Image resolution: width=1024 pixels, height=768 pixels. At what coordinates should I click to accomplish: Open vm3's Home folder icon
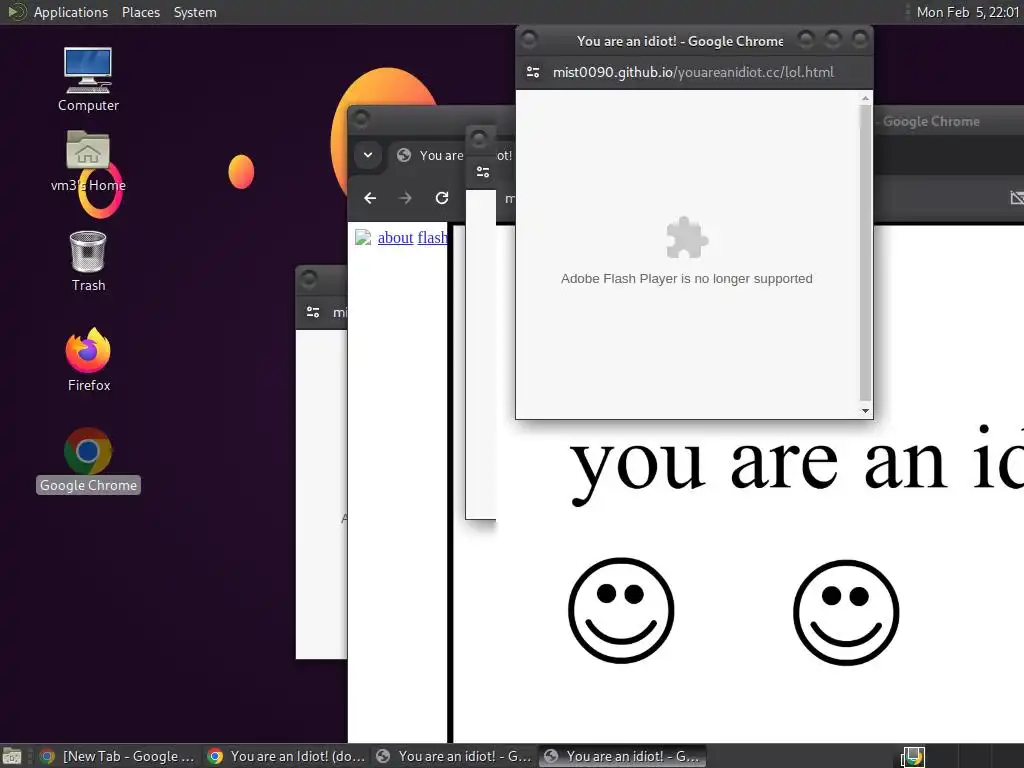coord(88,150)
